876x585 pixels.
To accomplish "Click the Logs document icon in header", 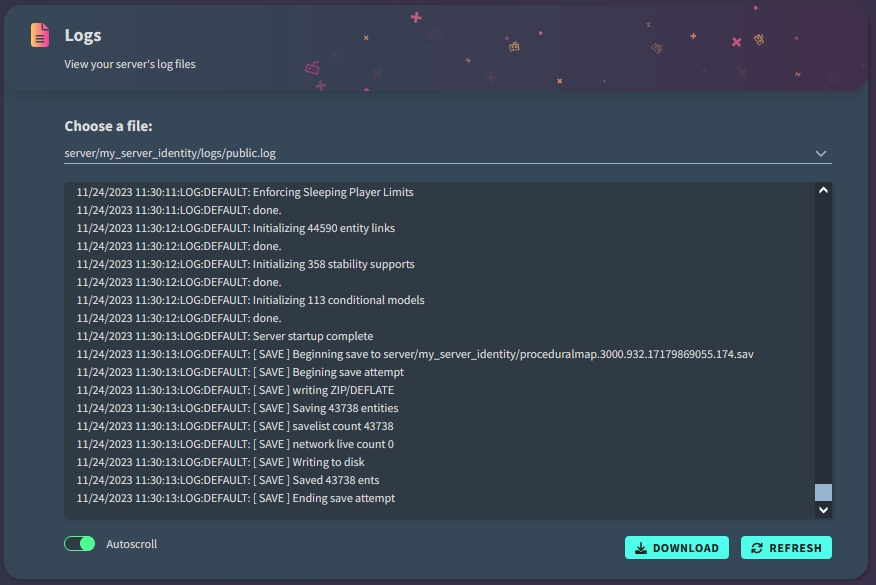I will coord(40,35).
